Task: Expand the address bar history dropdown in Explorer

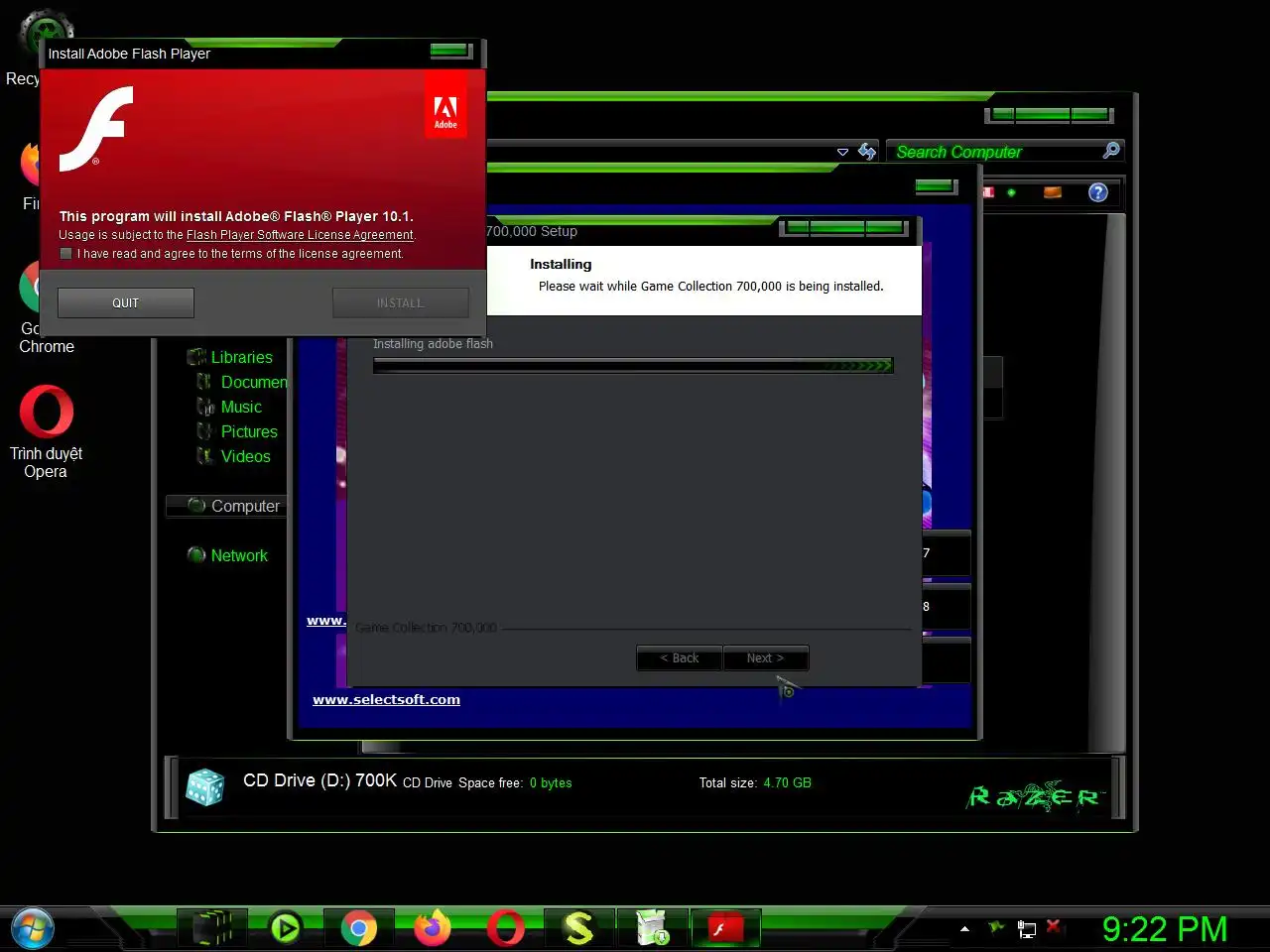Action: [x=842, y=152]
